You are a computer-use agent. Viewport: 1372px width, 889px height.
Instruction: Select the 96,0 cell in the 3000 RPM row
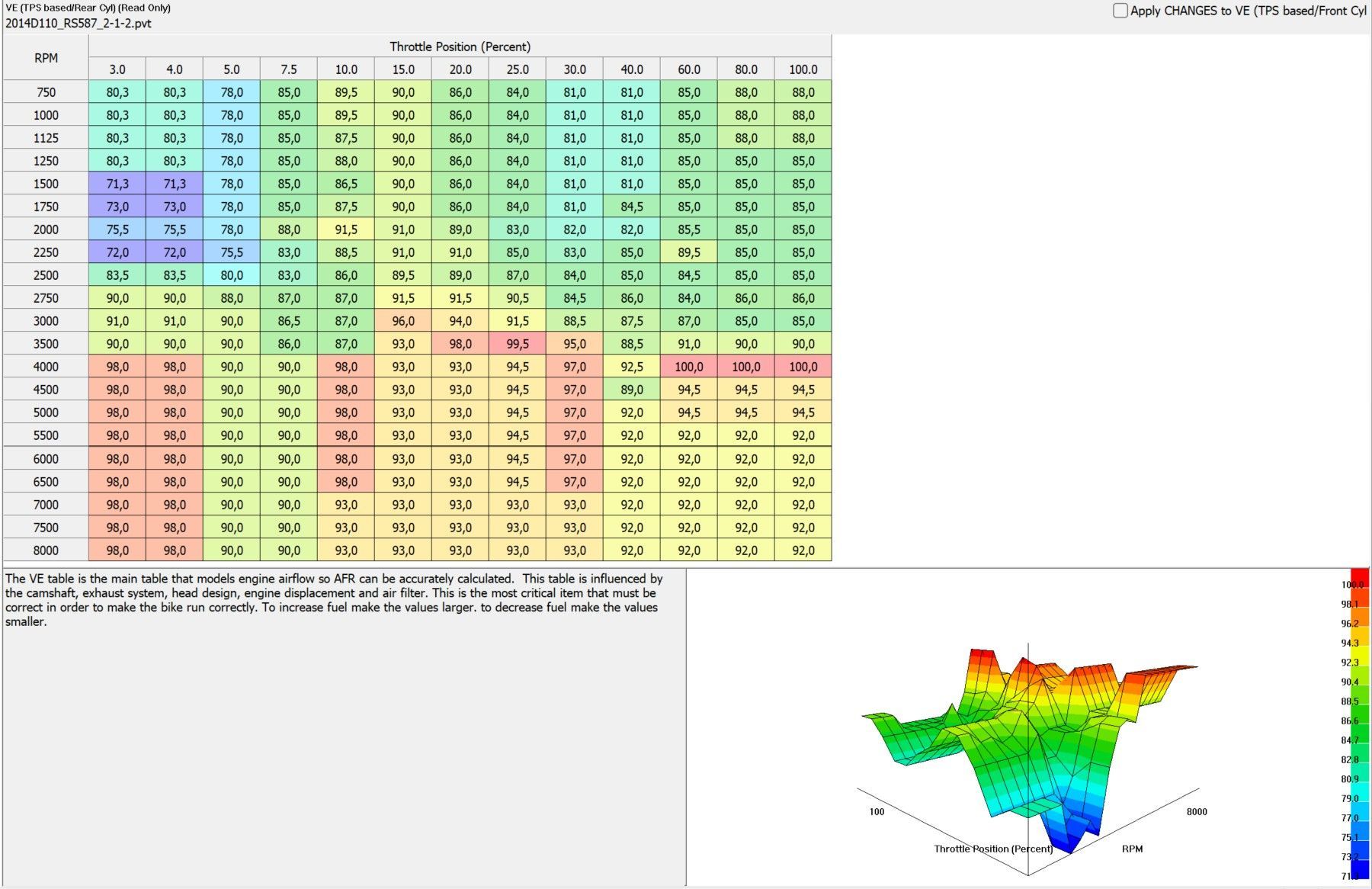click(x=403, y=321)
